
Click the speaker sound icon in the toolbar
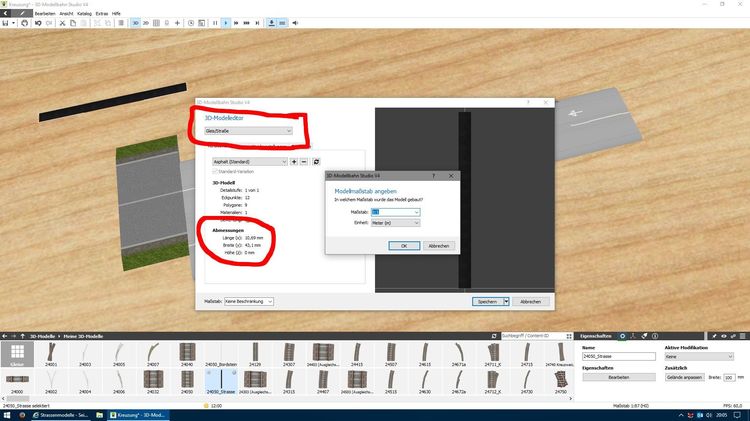[x=295, y=23]
